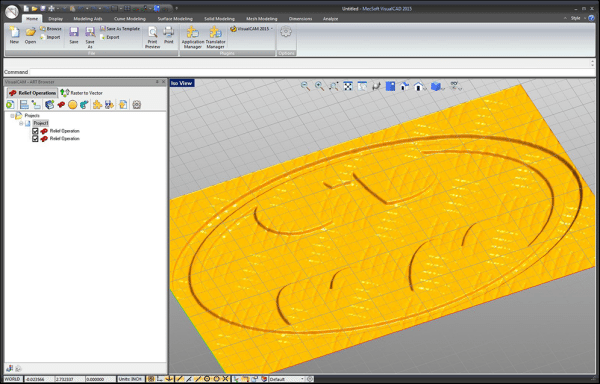The height and width of the screenshot is (384, 600).
Task: Click Zoom Out magnifier in the viewport toolbar
Action: point(305,86)
